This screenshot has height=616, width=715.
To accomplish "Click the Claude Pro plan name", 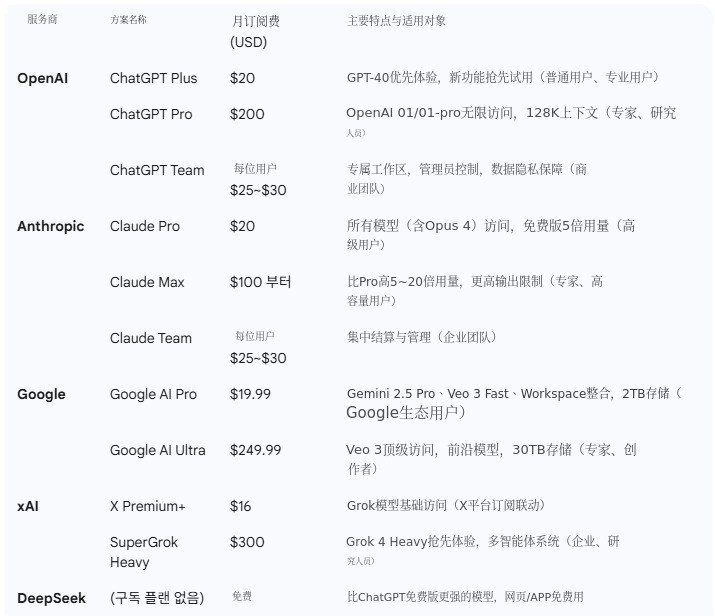I will (x=145, y=226).
